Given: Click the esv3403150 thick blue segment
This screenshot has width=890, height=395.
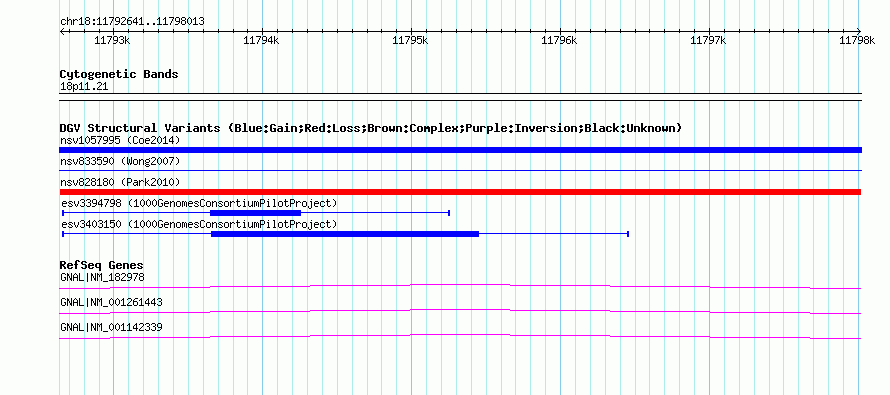Looking at the screenshot, I should 345,234.
